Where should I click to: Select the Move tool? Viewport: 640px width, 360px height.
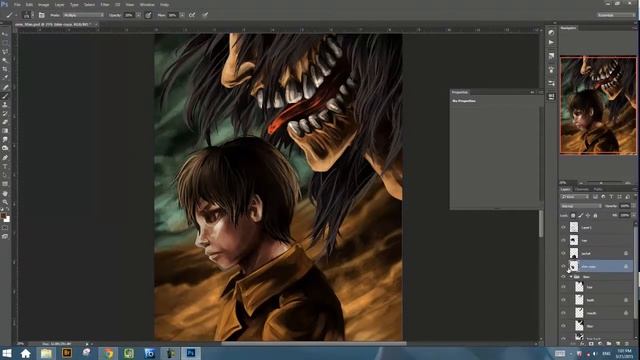click(x=5, y=34)
